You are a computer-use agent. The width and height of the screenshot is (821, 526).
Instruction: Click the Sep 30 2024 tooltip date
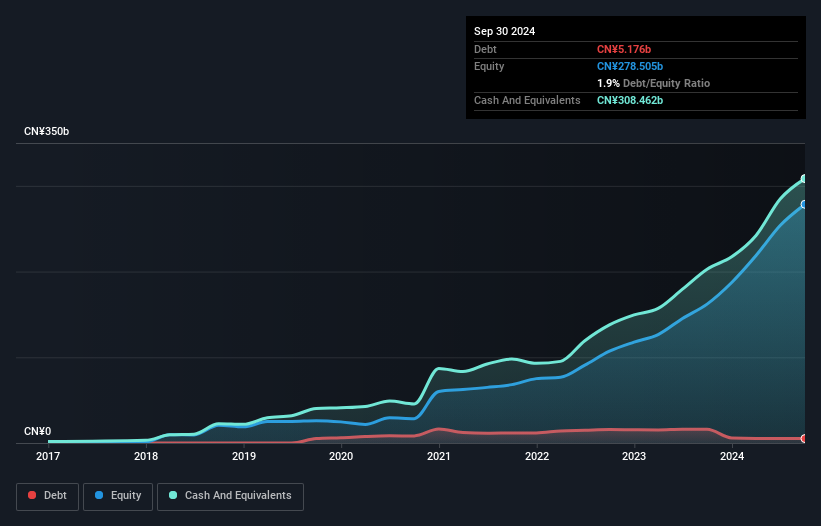point(505,31)
